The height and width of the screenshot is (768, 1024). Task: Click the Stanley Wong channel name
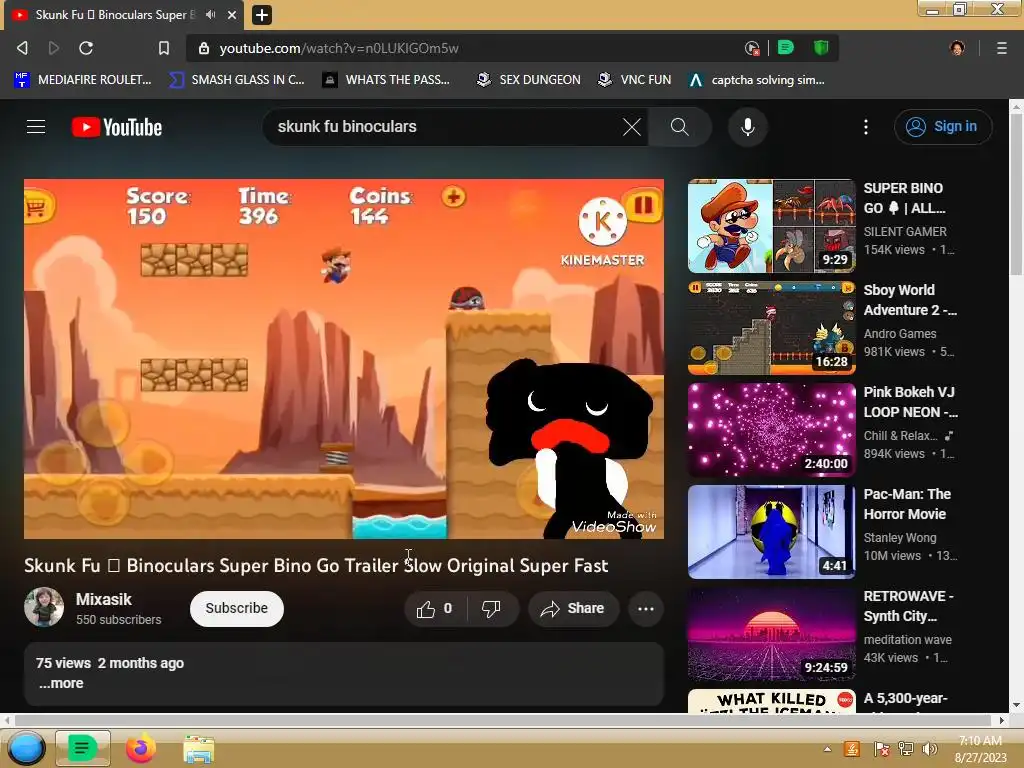coord(900,537)
